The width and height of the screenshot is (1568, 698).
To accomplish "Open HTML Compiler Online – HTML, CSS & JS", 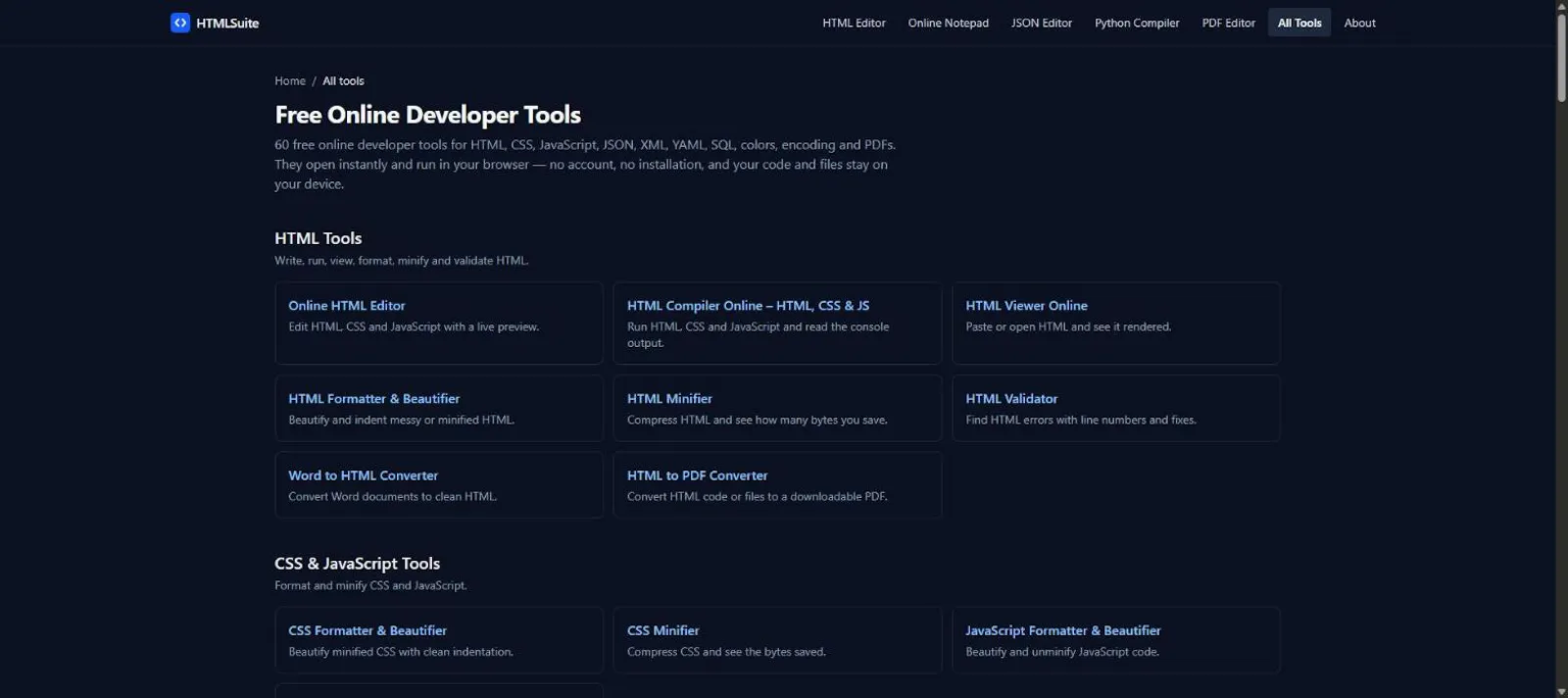I will (x=777, y=324).
